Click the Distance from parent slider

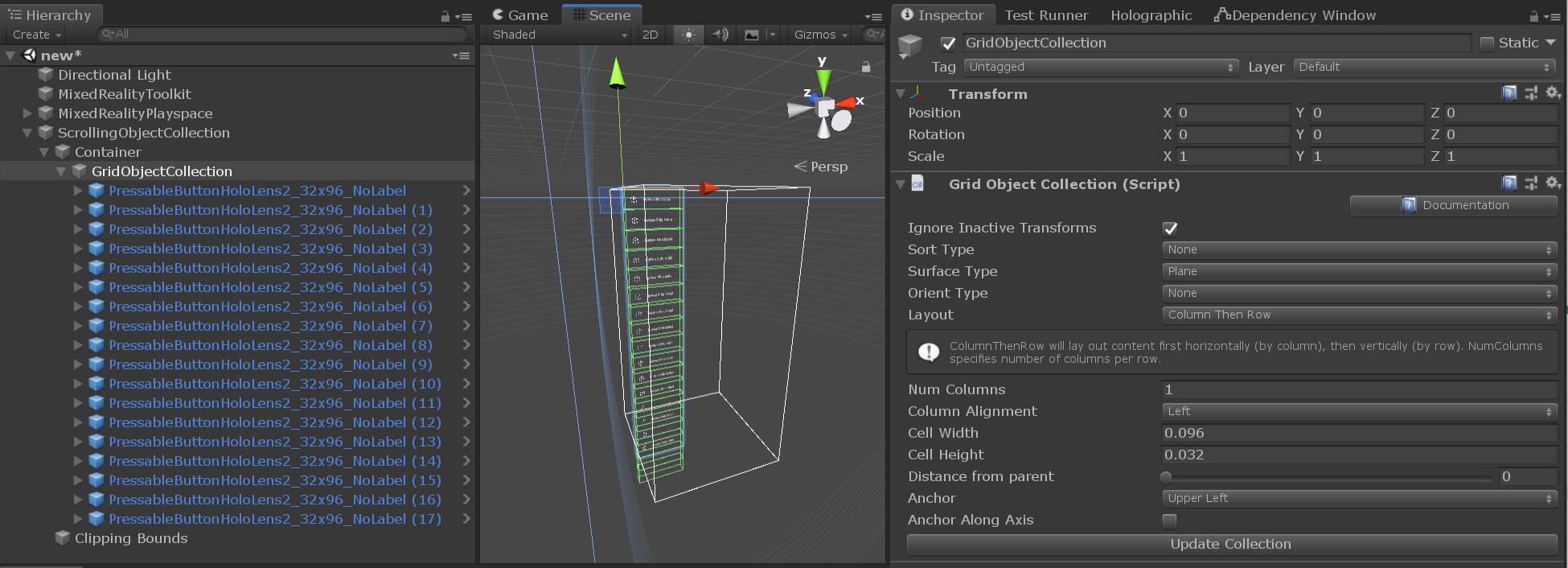pyautogui.click(x=1328, y=477)
